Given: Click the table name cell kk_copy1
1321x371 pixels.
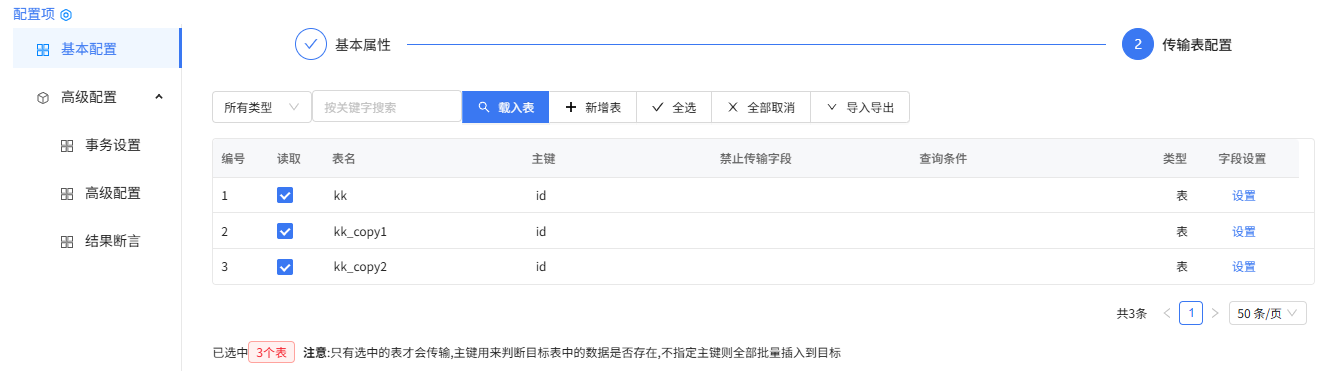Looking at the screenshot, I should click(360, 232).
